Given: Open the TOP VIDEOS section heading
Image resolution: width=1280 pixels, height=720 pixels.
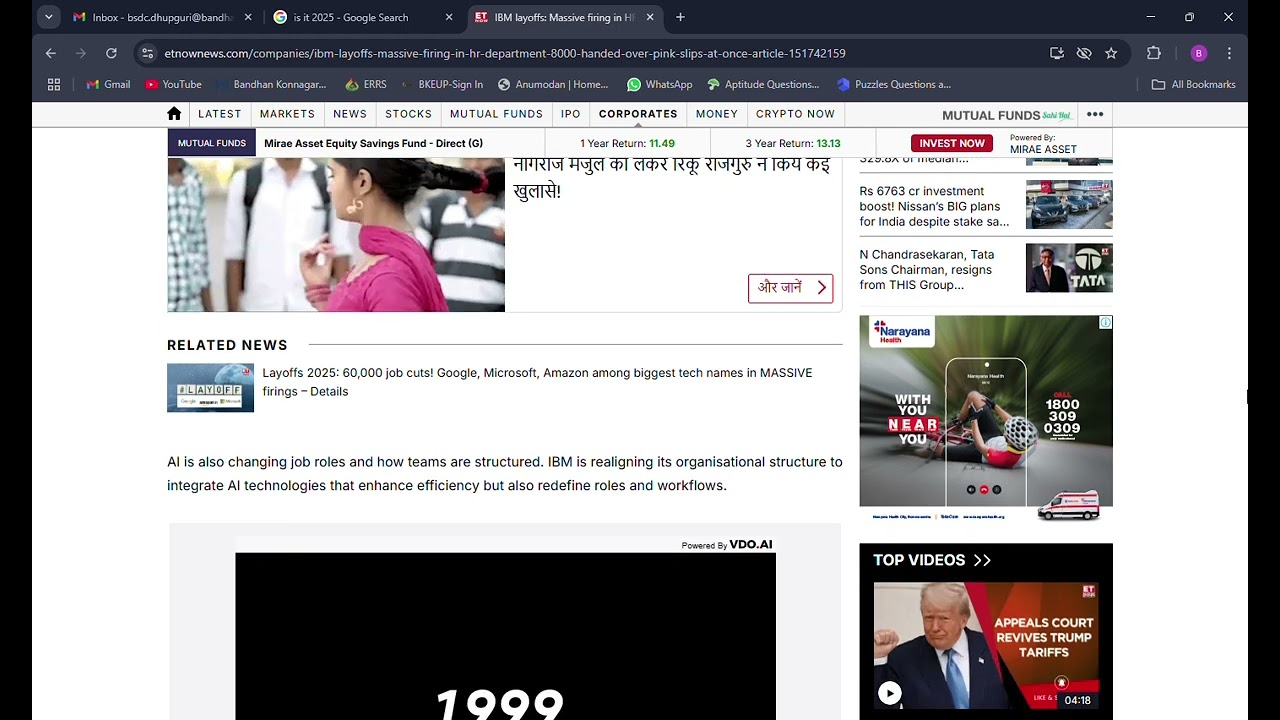Looking at the screenshot, I should pos(932,560).
